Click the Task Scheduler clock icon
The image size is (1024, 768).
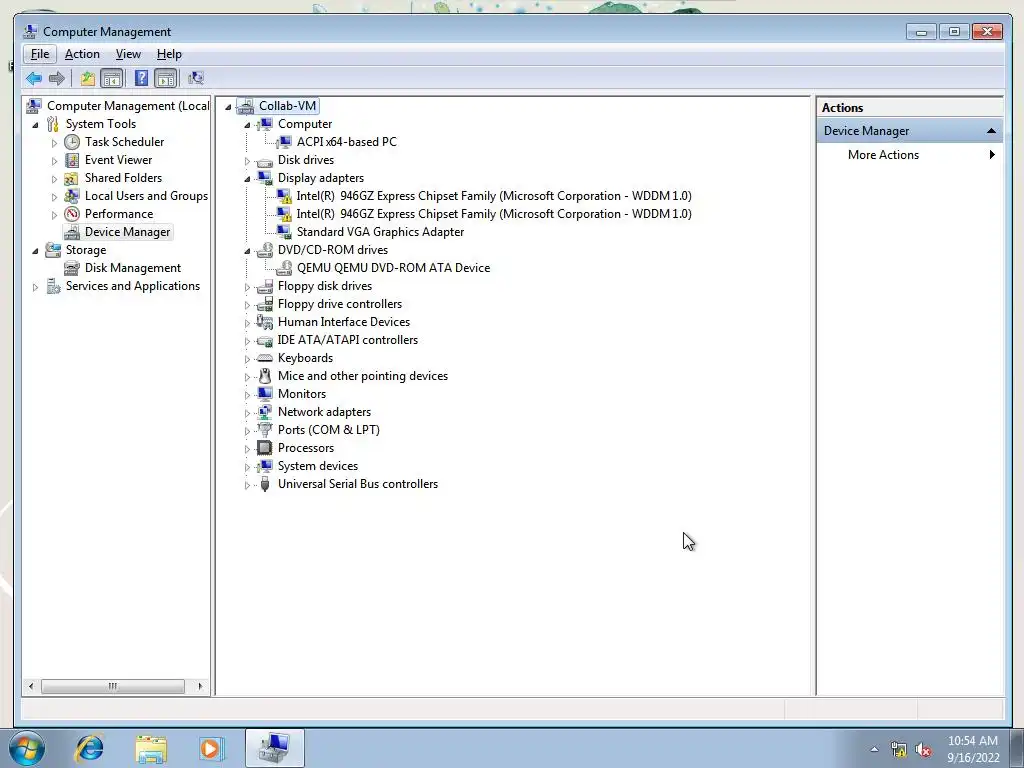tap(72, 142)
